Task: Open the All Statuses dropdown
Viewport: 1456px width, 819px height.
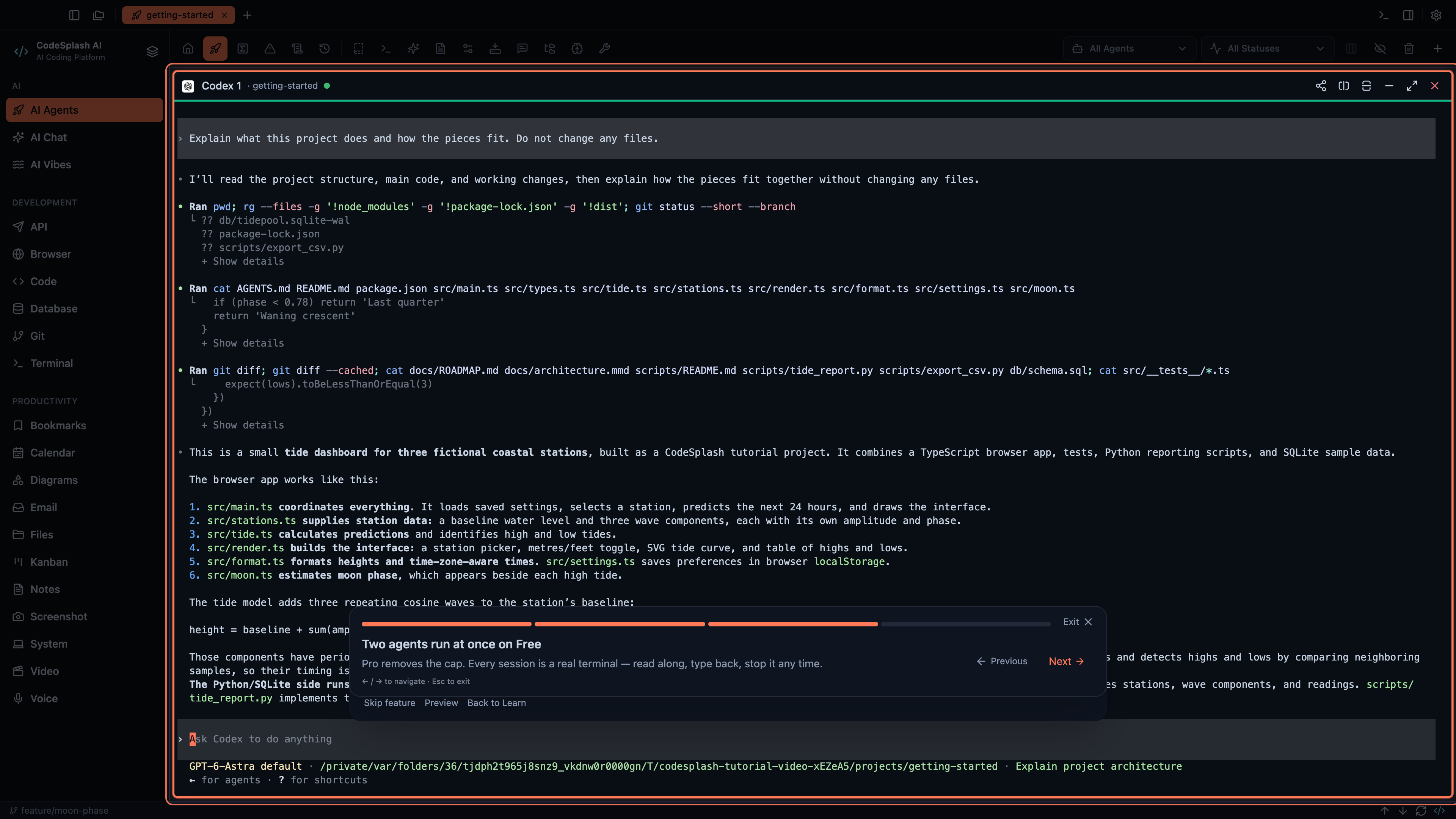Action: point(1267,49)
